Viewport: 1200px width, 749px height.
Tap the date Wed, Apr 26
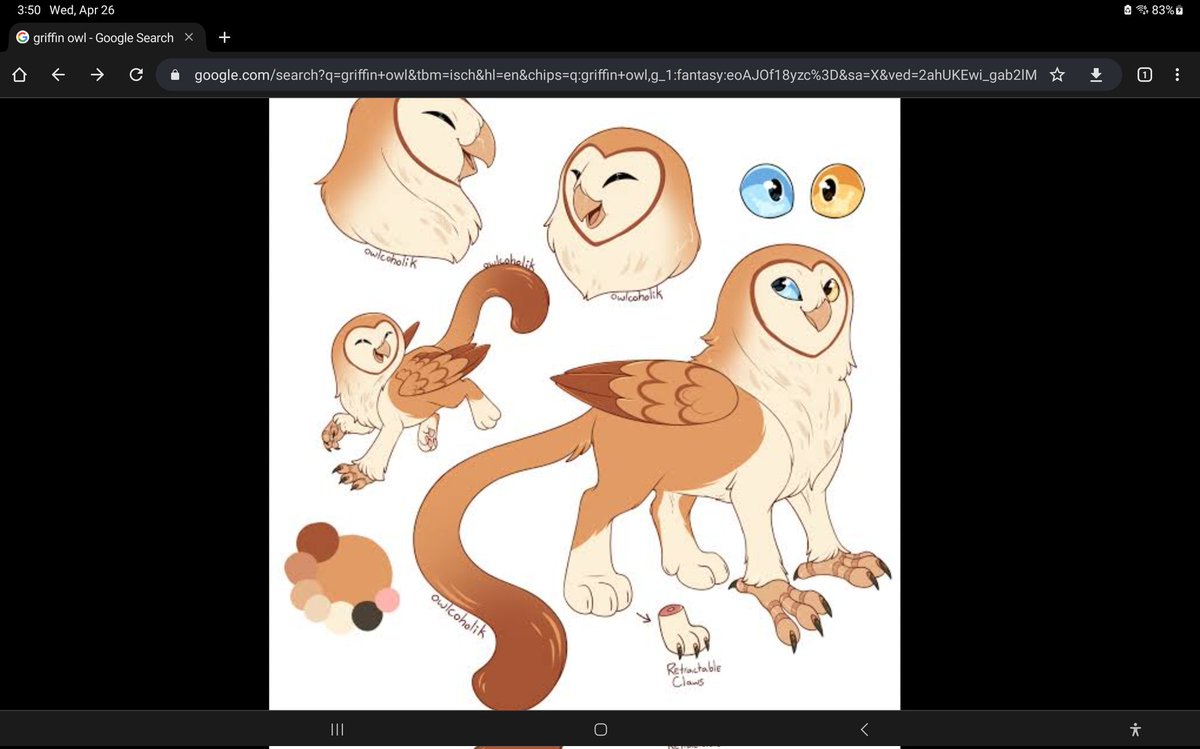tap(82, 10)
